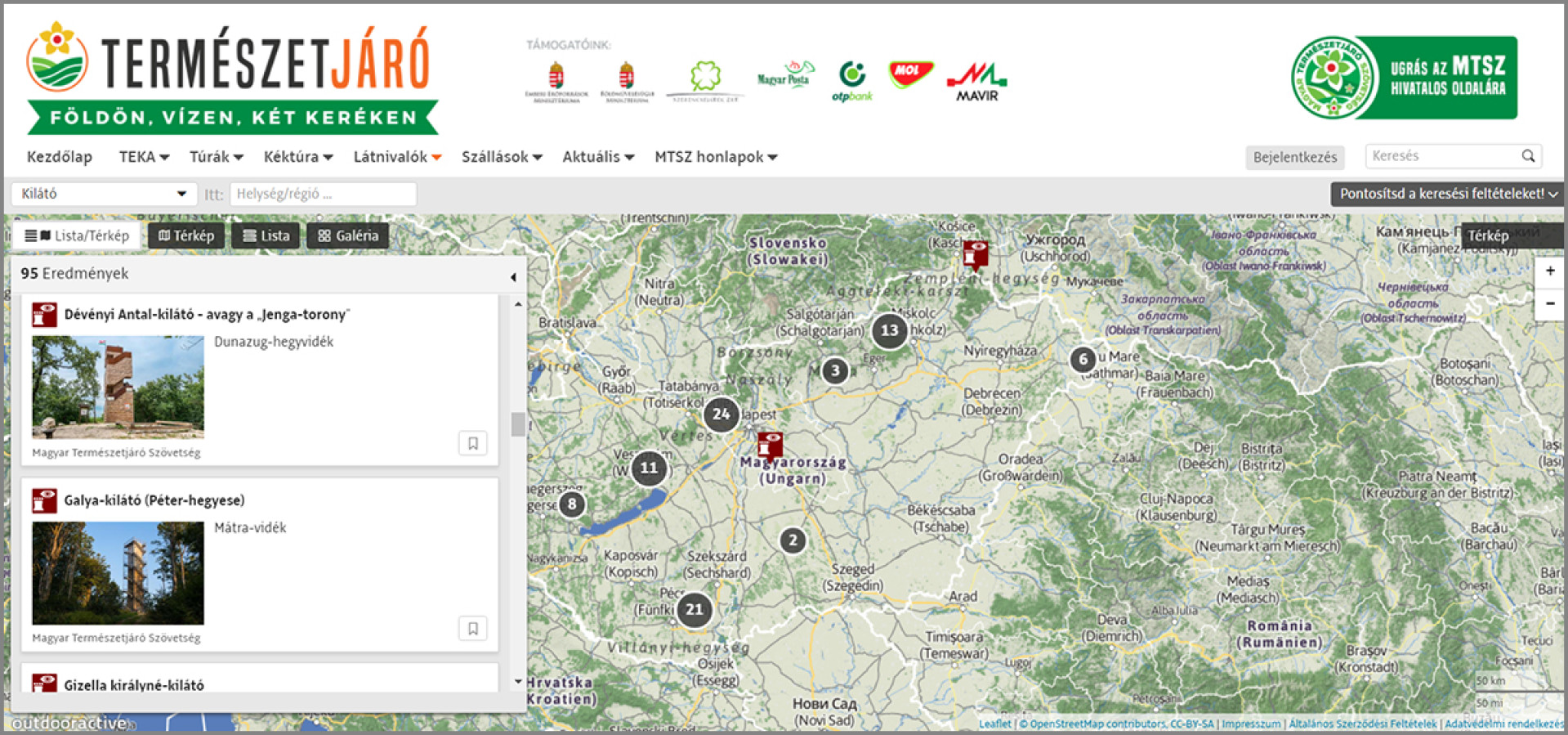Open the map cluster marked 8
This screenshot has height=735, width=1568.
(572, 504)
